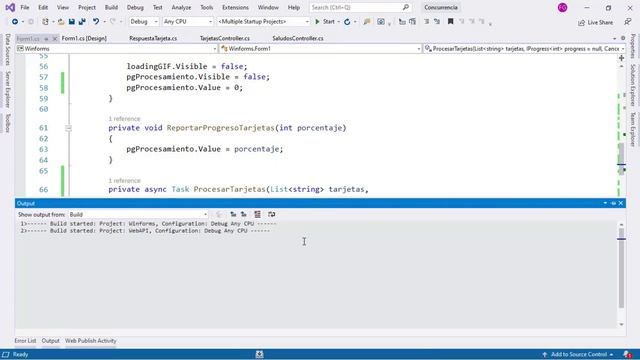Open the Window menu

tap(268, 7)
